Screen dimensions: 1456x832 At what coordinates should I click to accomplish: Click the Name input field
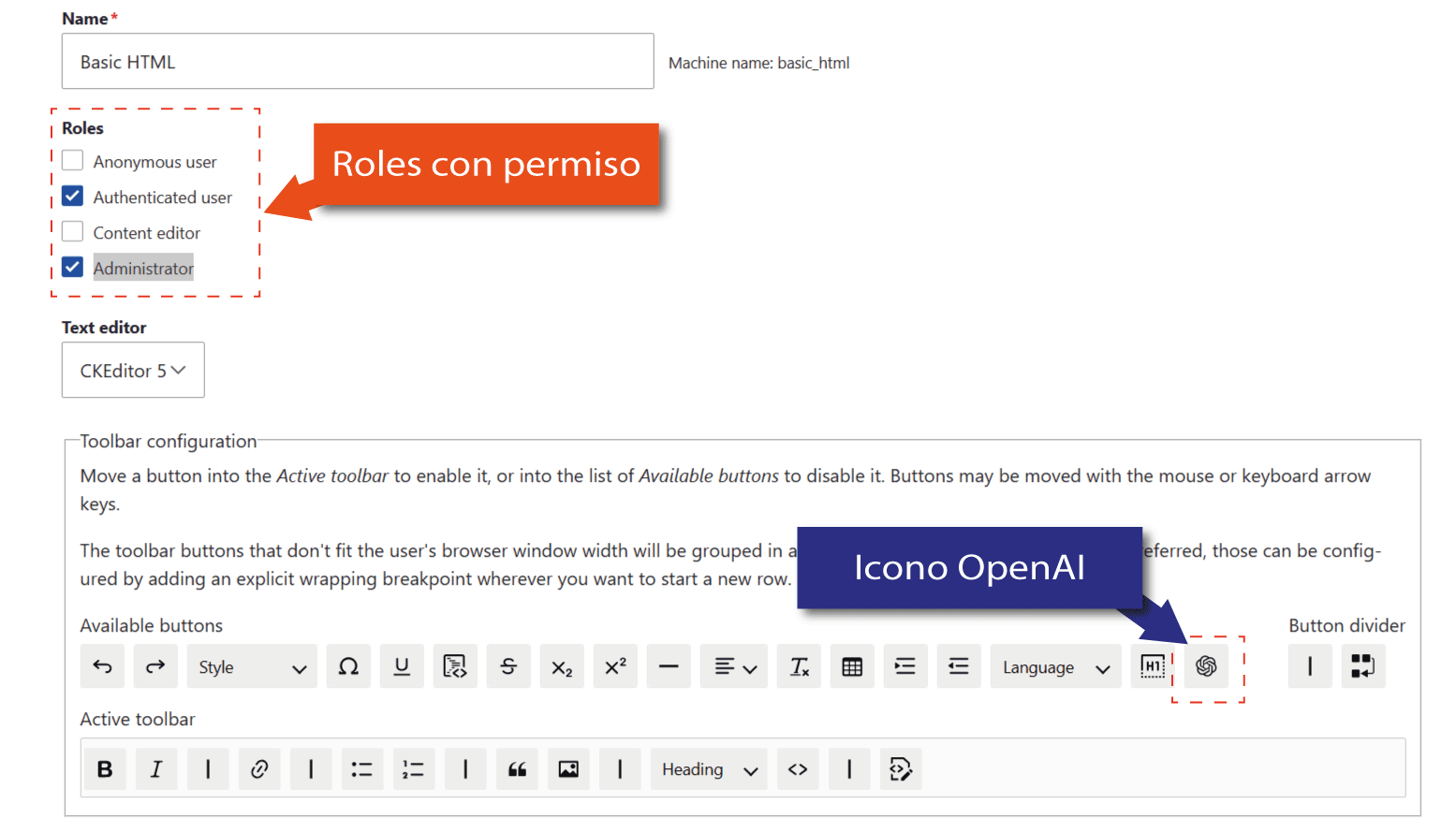pyautogui.click(x=358, y=62)
